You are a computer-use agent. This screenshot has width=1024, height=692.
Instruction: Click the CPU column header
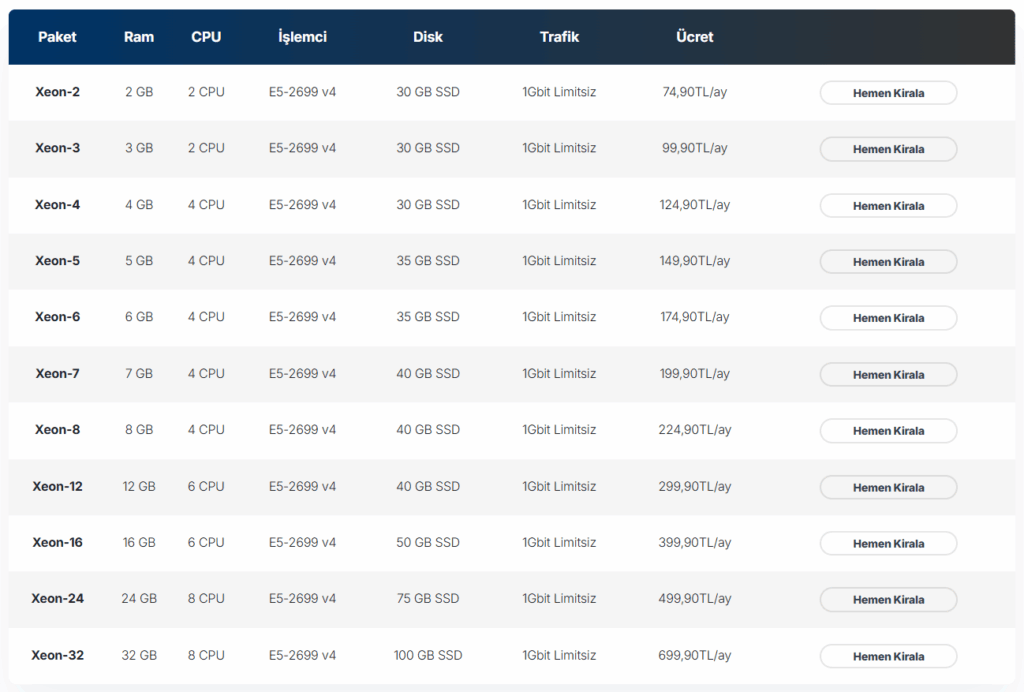click(206, 37)
